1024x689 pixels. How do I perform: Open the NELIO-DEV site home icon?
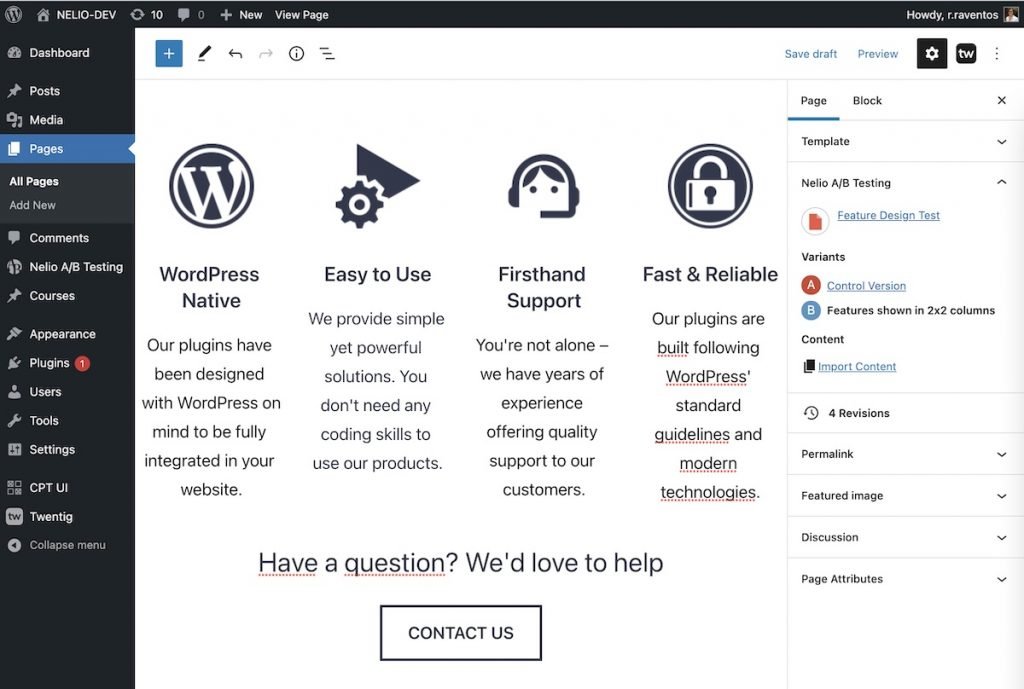(x=43, y=14)
